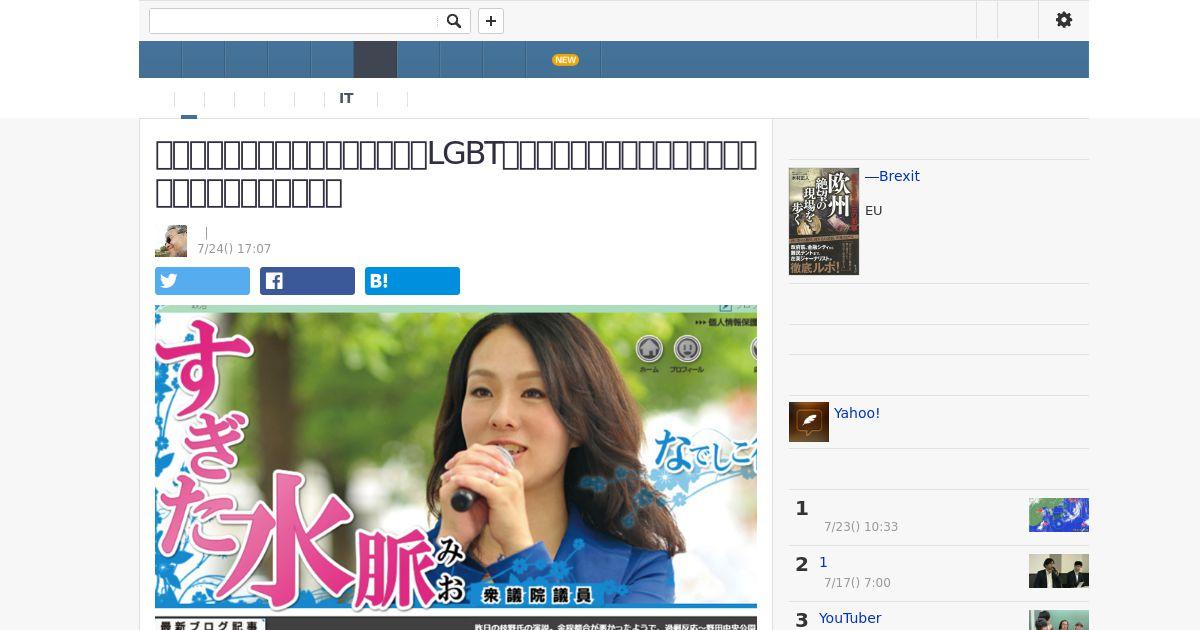Click thumbnail beside ranking item 2

pos(1059,571)
